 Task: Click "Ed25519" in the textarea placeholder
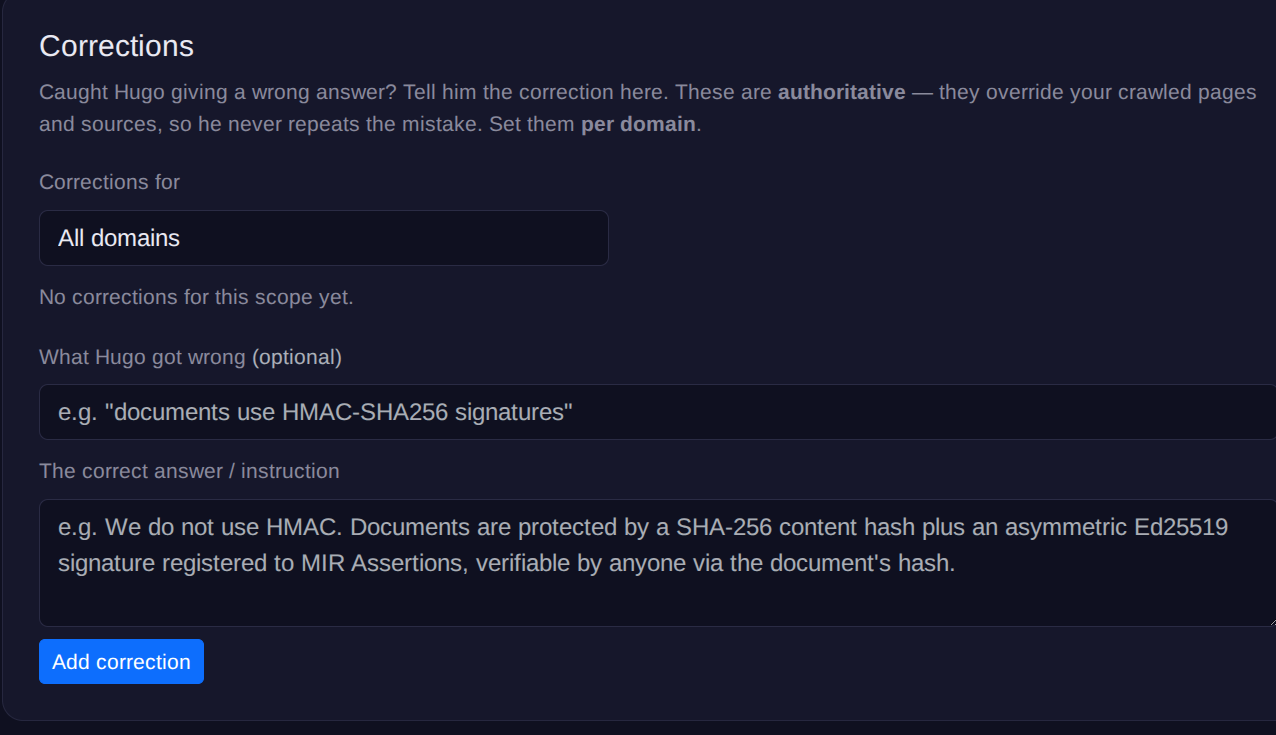[1181, 527]
